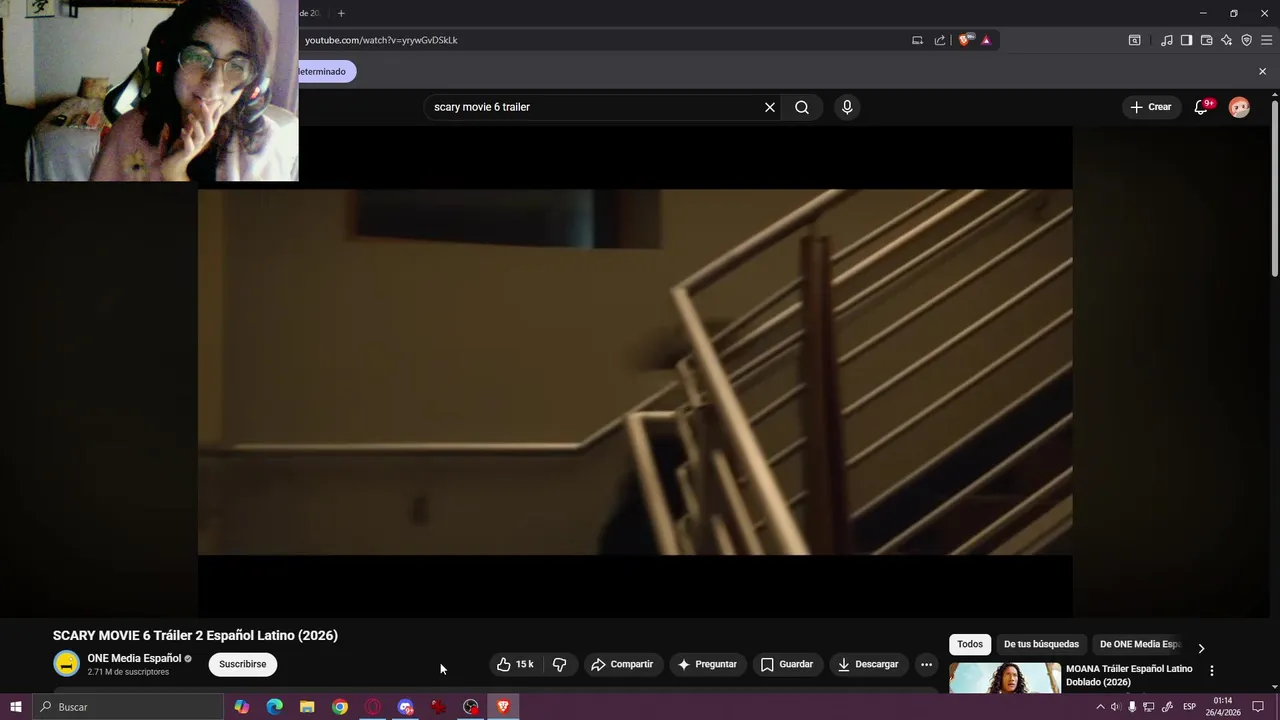
Task: Open more actions for the video
Action: (926, 664)
